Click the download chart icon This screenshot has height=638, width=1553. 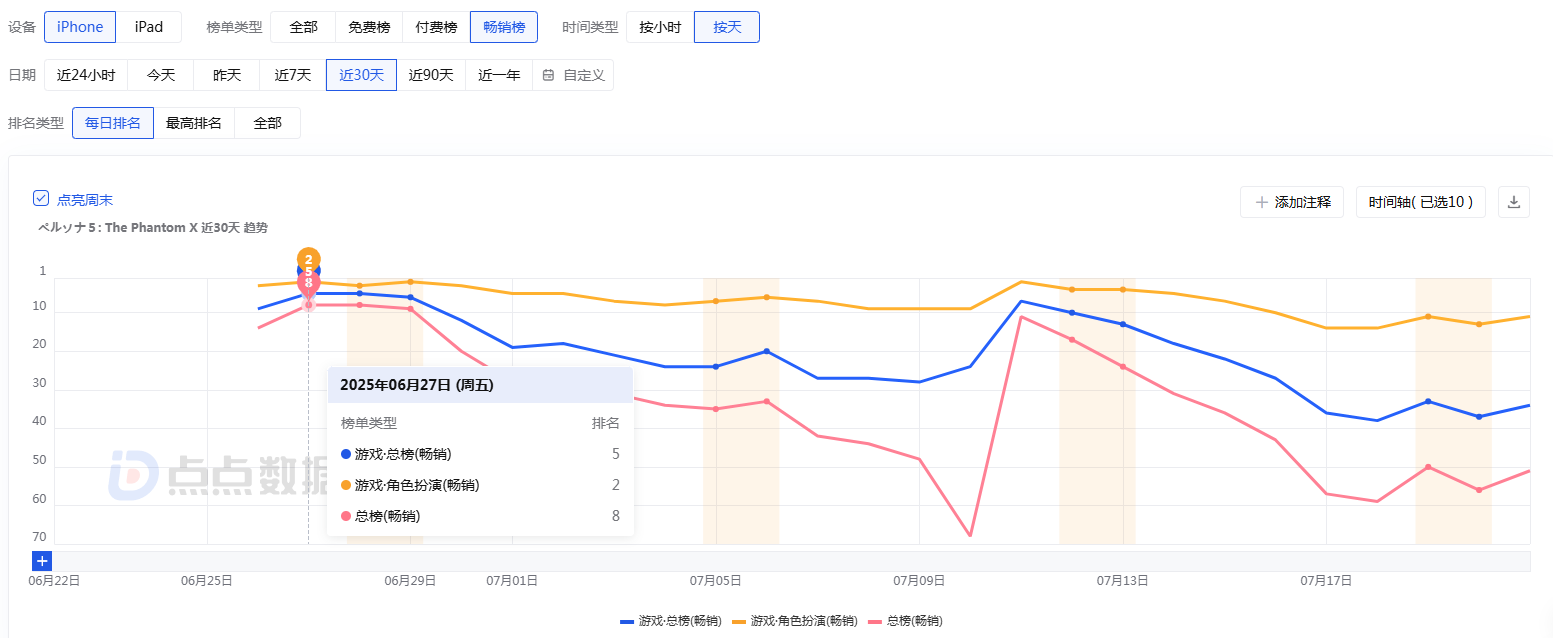(x=1513, y=202)
